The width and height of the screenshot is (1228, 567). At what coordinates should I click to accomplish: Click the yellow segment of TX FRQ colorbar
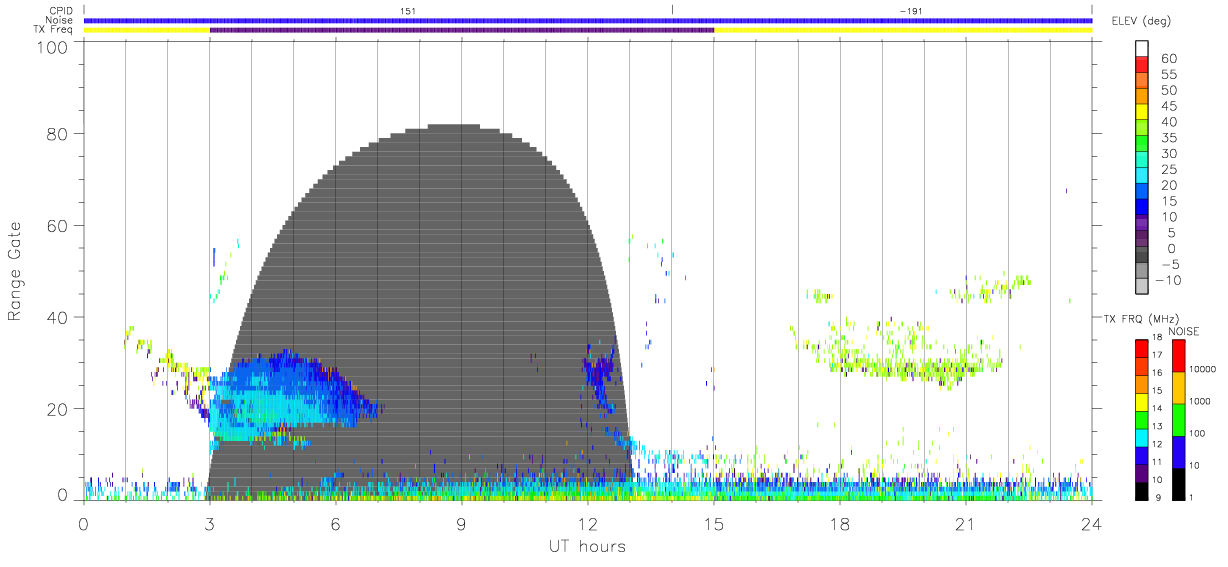click(x=1142, y=401)
